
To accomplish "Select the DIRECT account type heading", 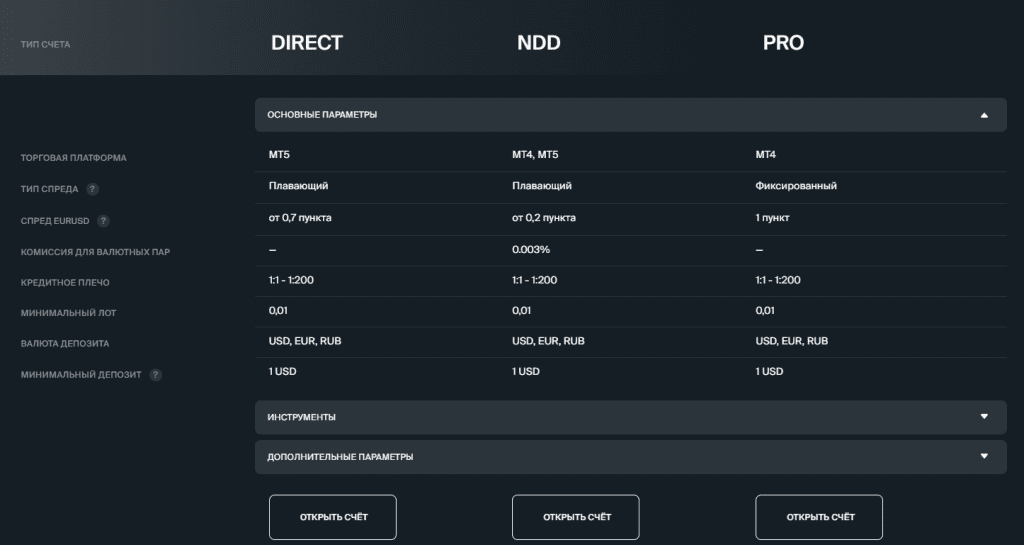I will tap(306, 43).
